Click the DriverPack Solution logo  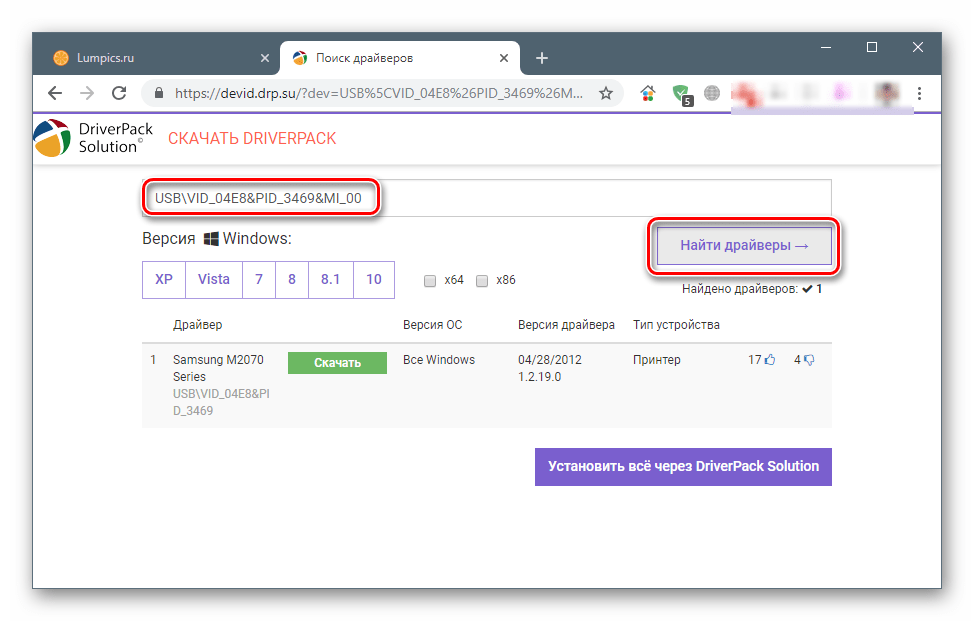pyautogui.click(x=89, y=138)
